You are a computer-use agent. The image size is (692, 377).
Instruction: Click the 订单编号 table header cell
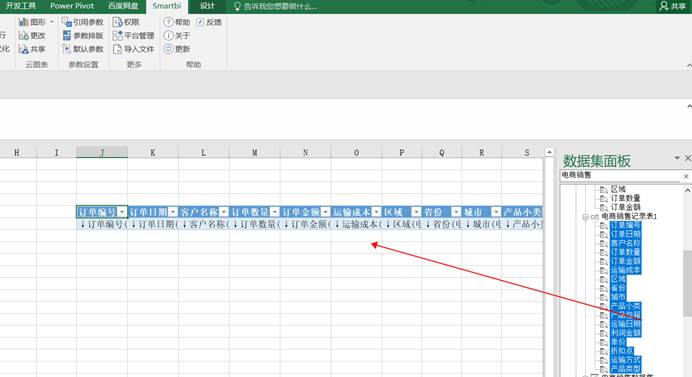102,212
